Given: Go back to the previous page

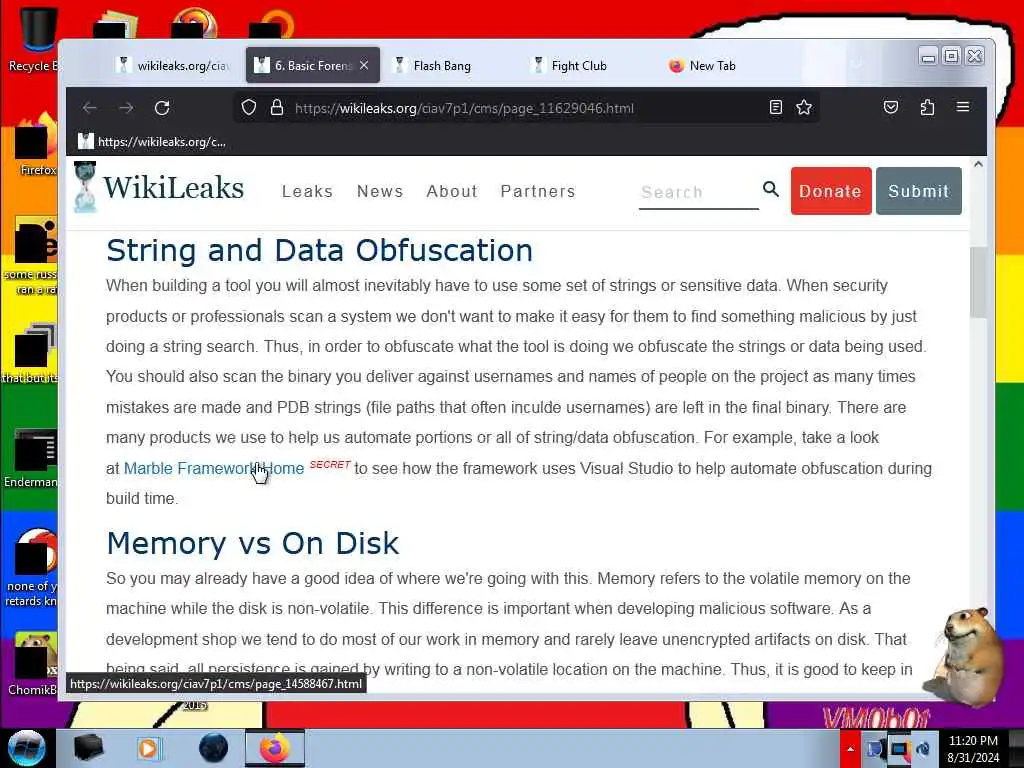Looking at the screenshot, I should click(x=90, y=108).
